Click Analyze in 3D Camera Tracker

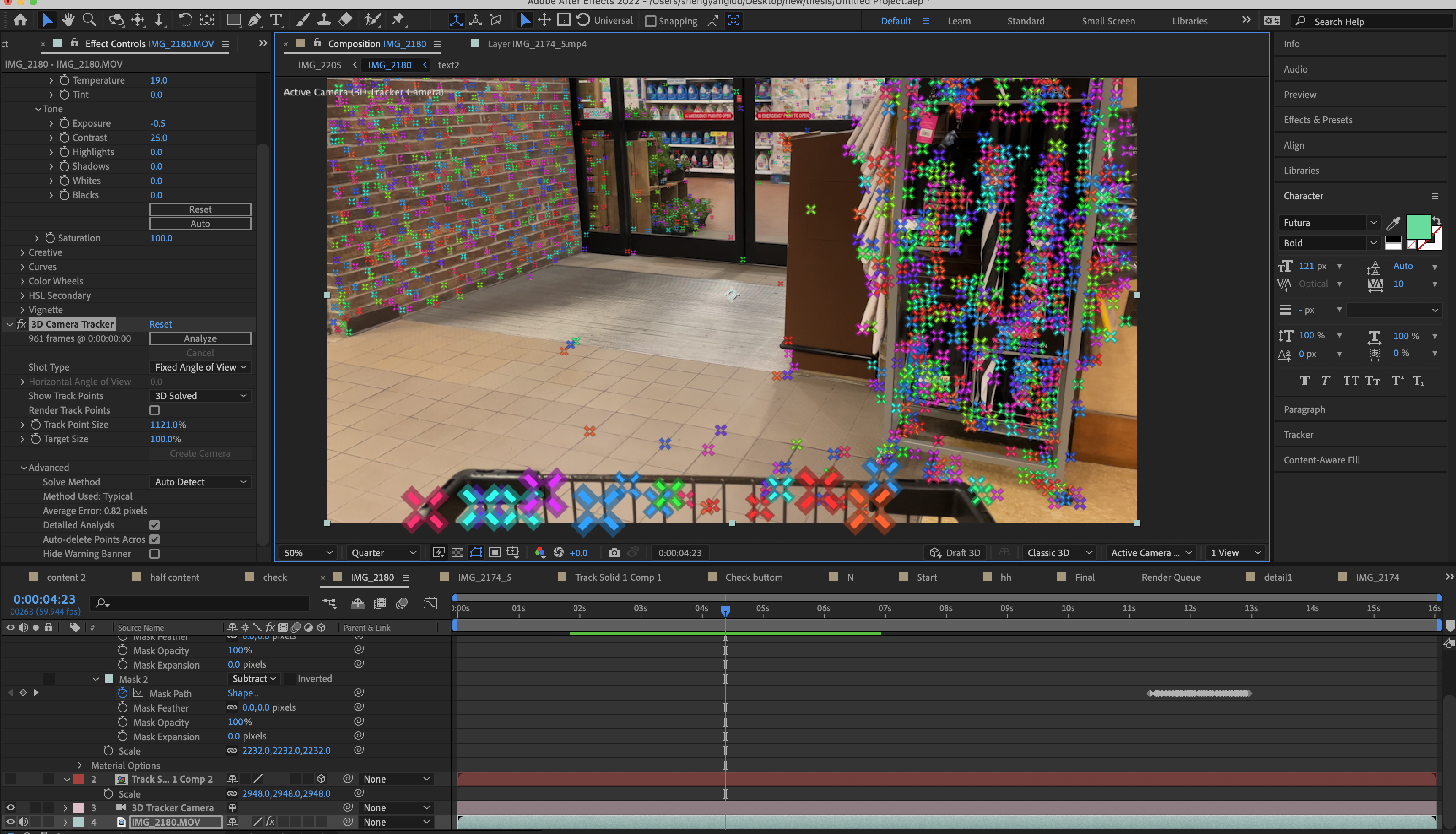pos(200,338)
